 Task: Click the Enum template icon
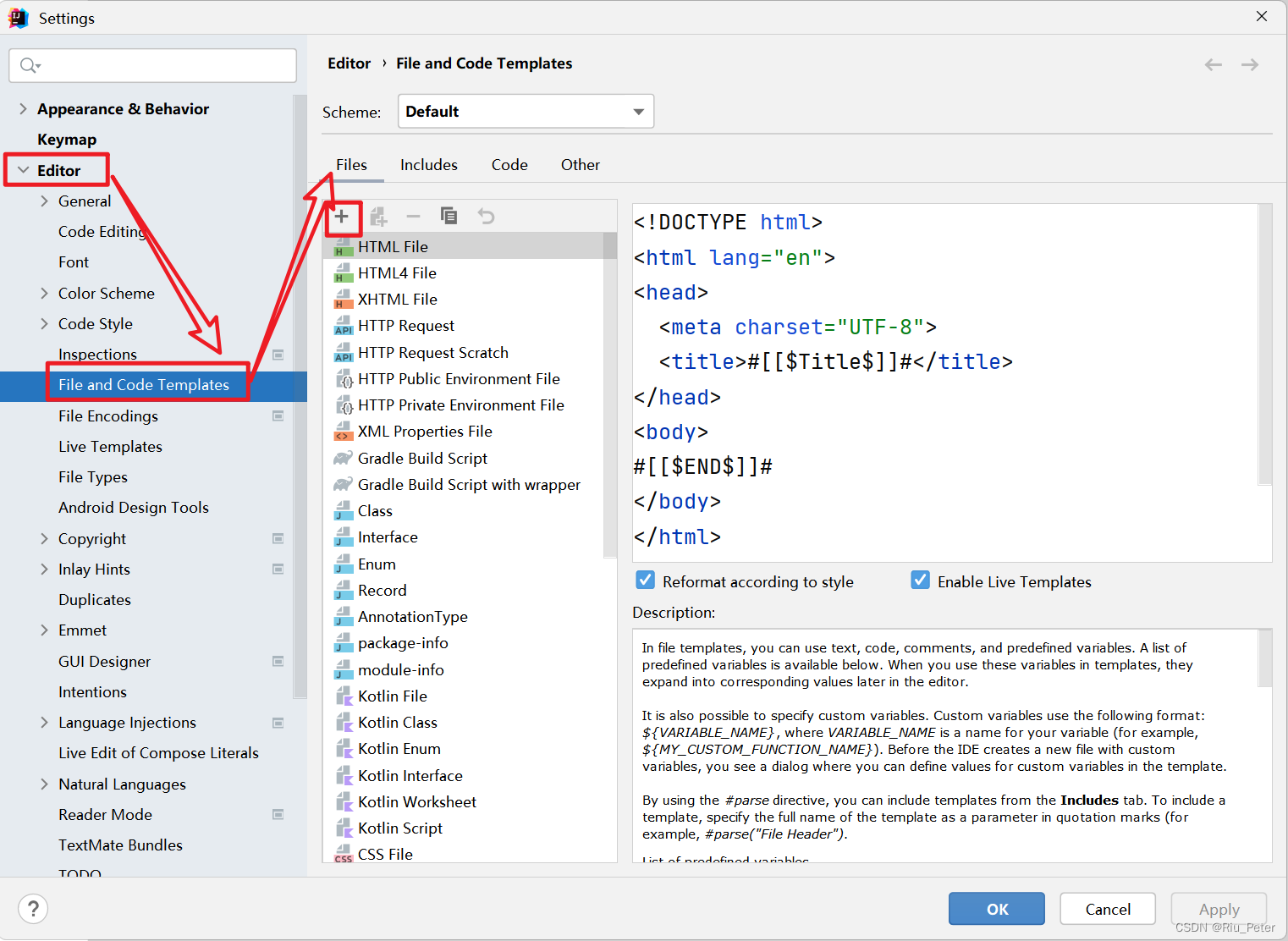343,564
